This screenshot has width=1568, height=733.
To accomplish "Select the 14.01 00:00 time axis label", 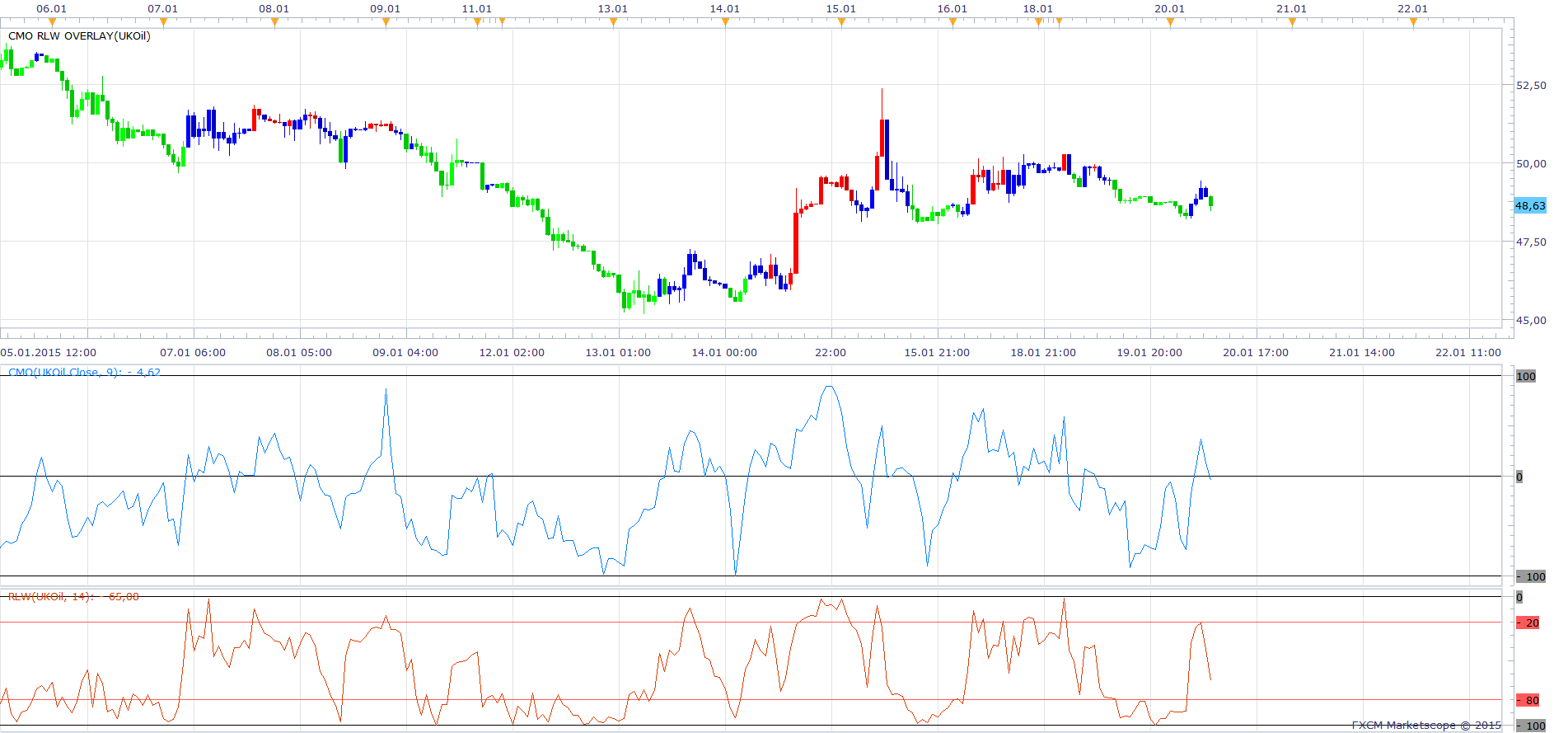I will click(724, 352).
